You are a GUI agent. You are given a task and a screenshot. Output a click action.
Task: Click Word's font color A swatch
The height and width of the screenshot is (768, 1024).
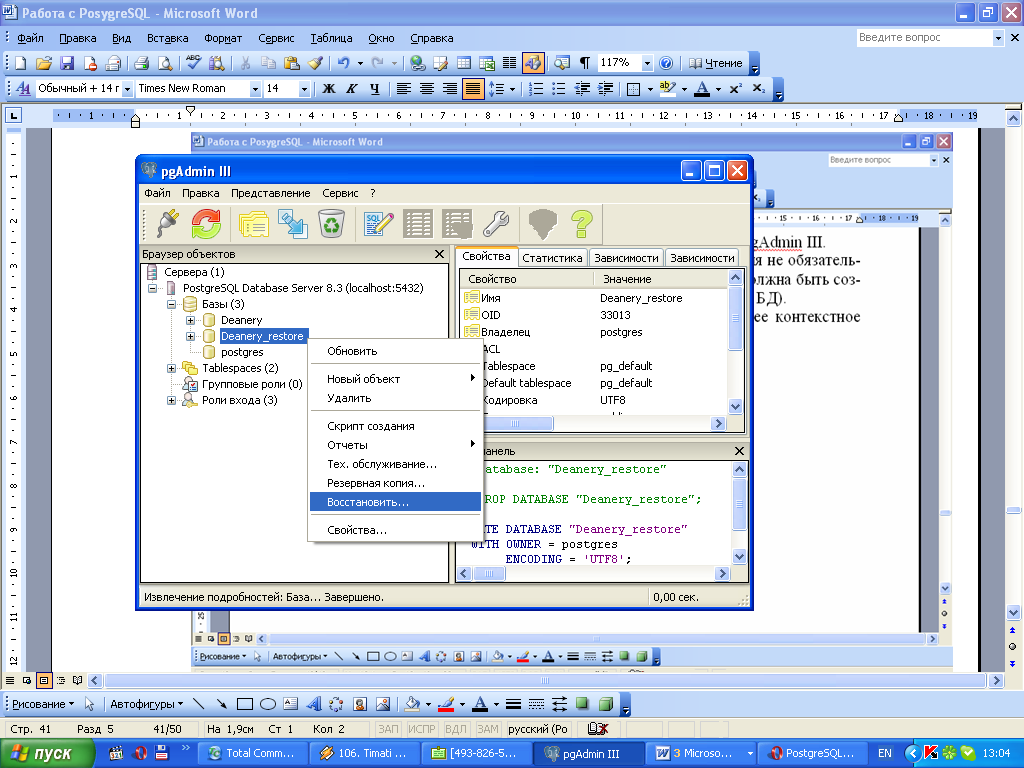pos(702,88)
